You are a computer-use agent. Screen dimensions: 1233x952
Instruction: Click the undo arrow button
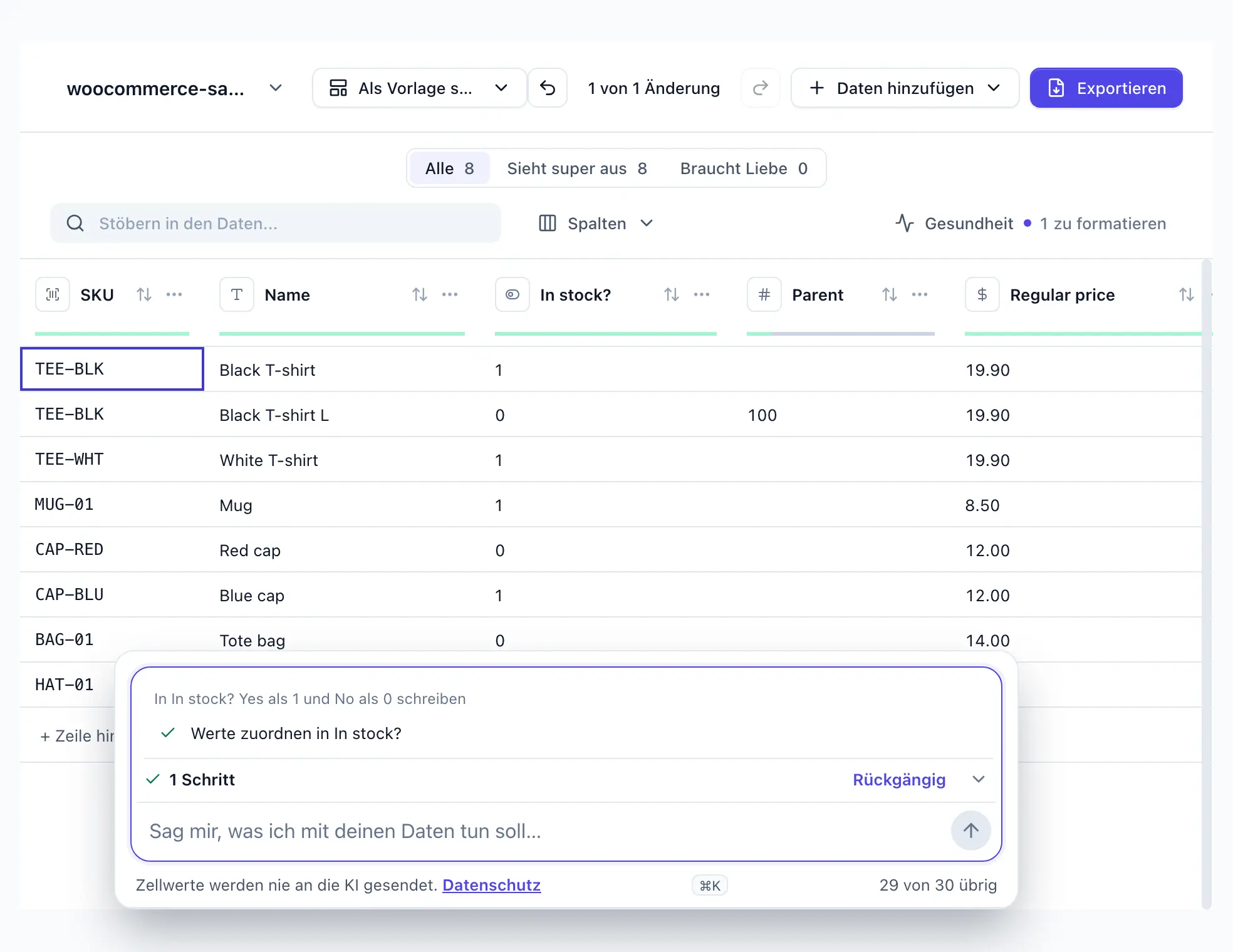(x=548, y=88)
